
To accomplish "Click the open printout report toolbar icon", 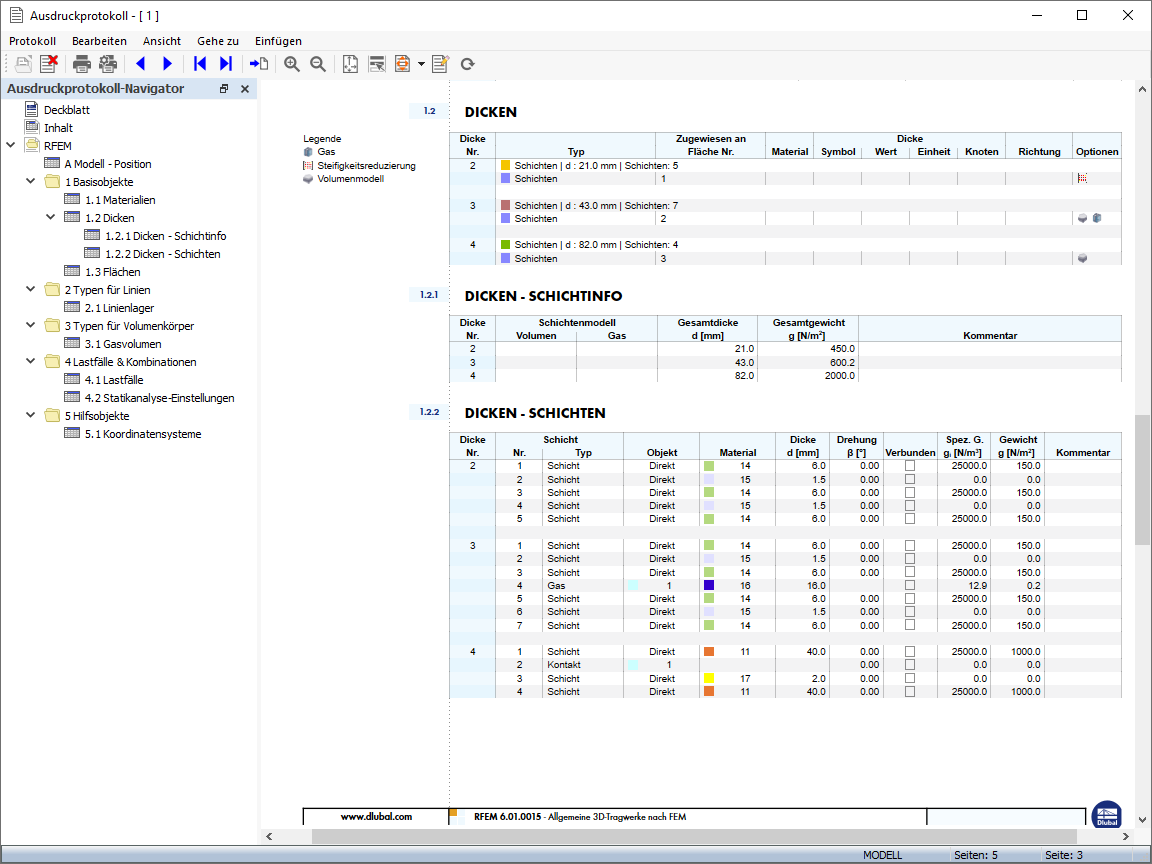I will click(x=24, y=64).
